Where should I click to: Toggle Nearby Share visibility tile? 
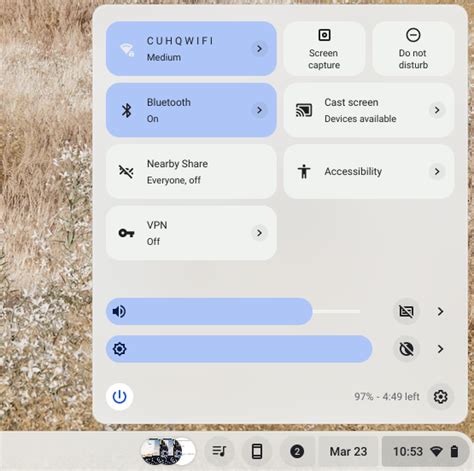click(x=191, y=172)
